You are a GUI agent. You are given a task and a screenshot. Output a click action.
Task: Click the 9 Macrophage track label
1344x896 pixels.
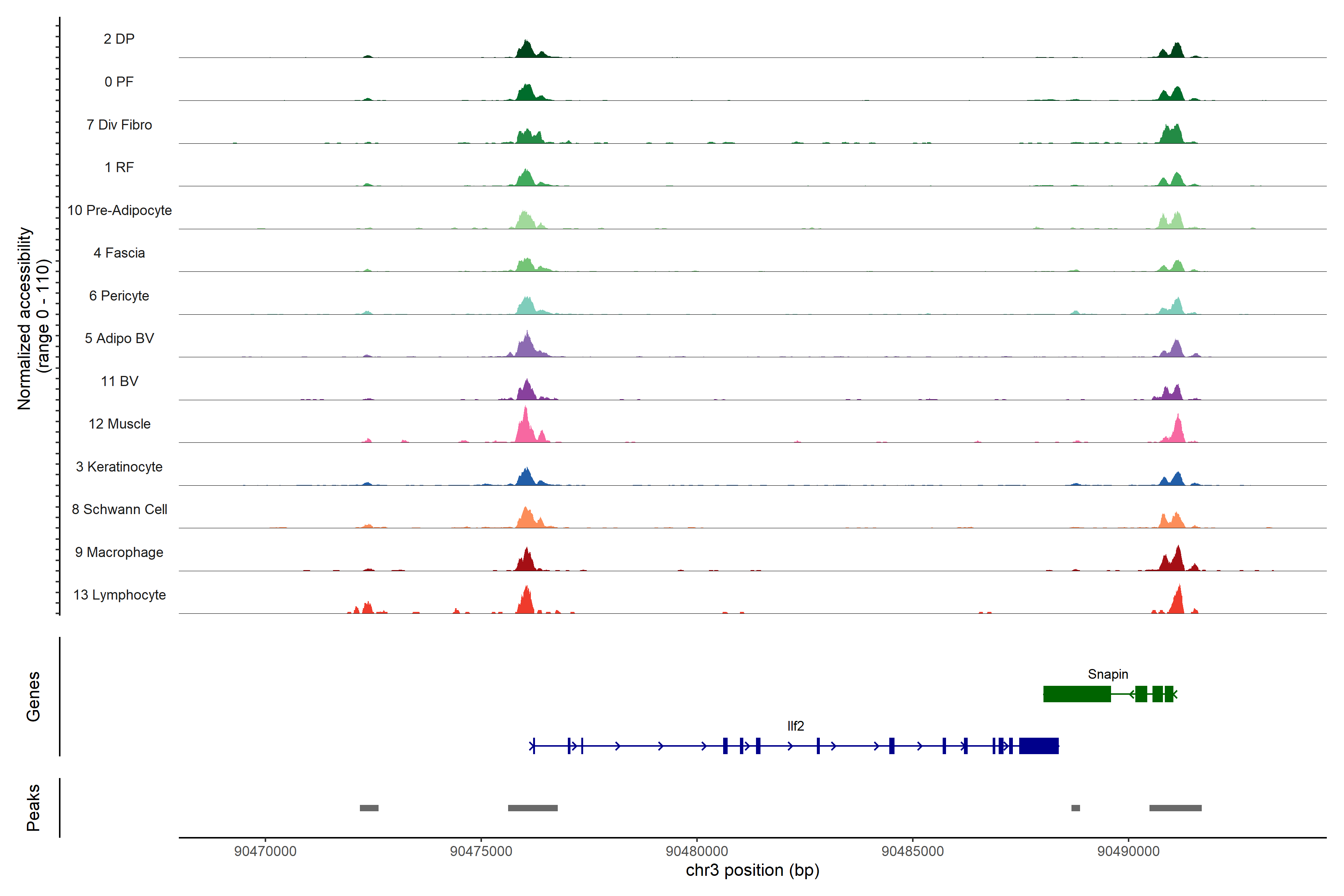[119, 552]
